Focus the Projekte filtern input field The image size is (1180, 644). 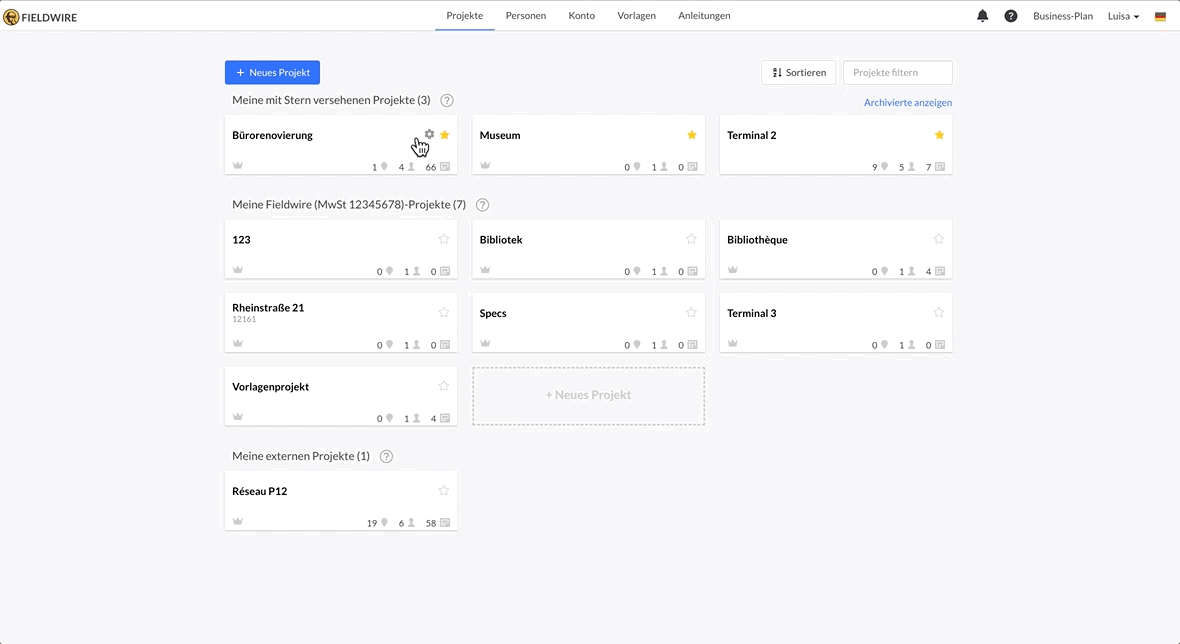tap(897, 72)
